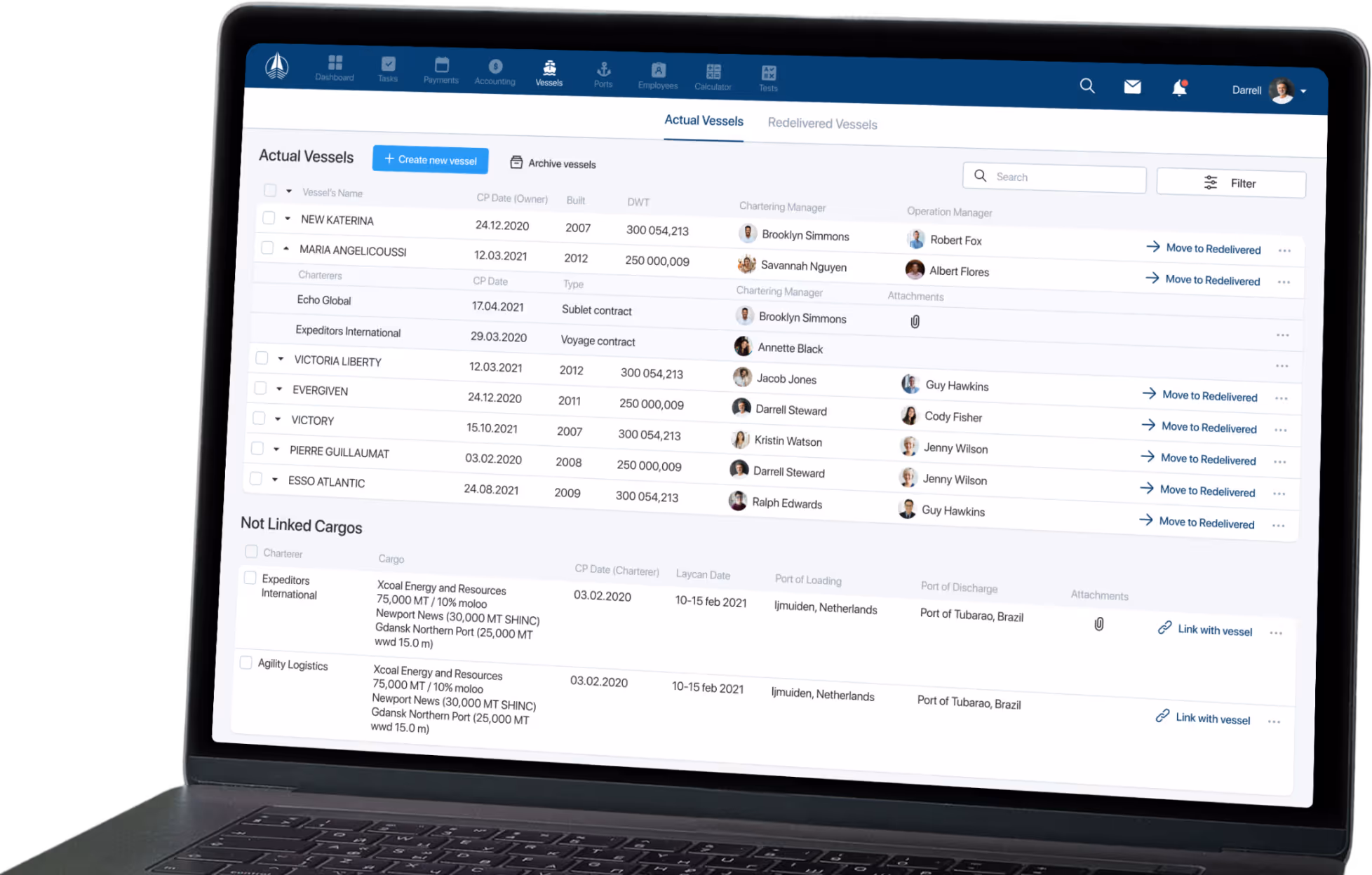
Task: Select the EVERGIVEN vessel checkbox
Action: [260, 388]
